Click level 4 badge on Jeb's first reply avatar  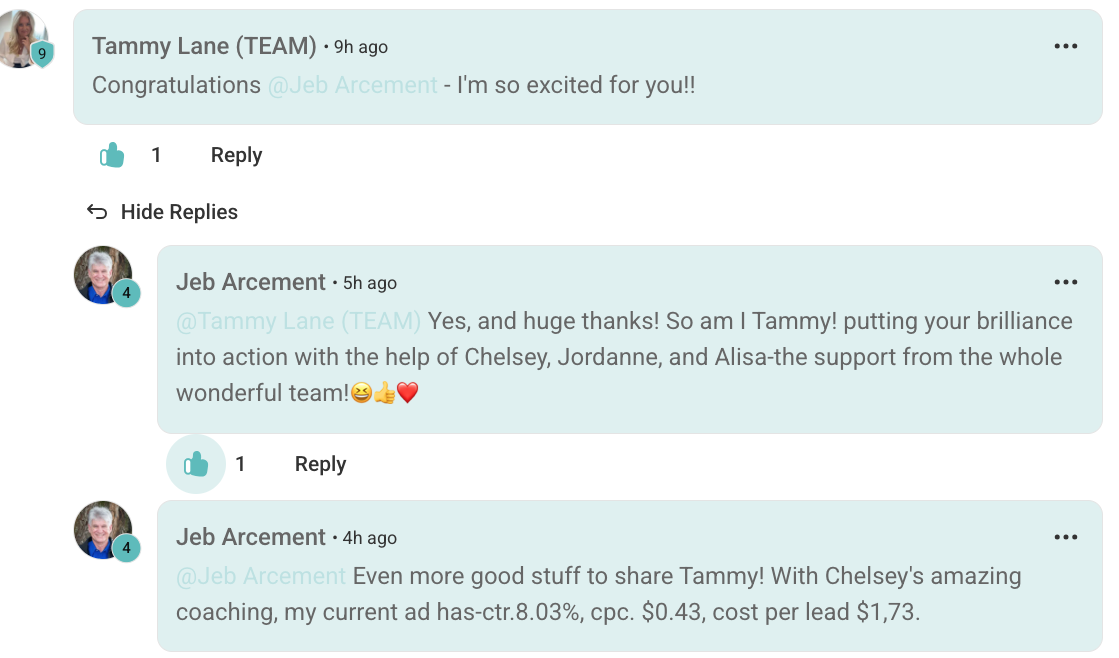pos(126,293)
